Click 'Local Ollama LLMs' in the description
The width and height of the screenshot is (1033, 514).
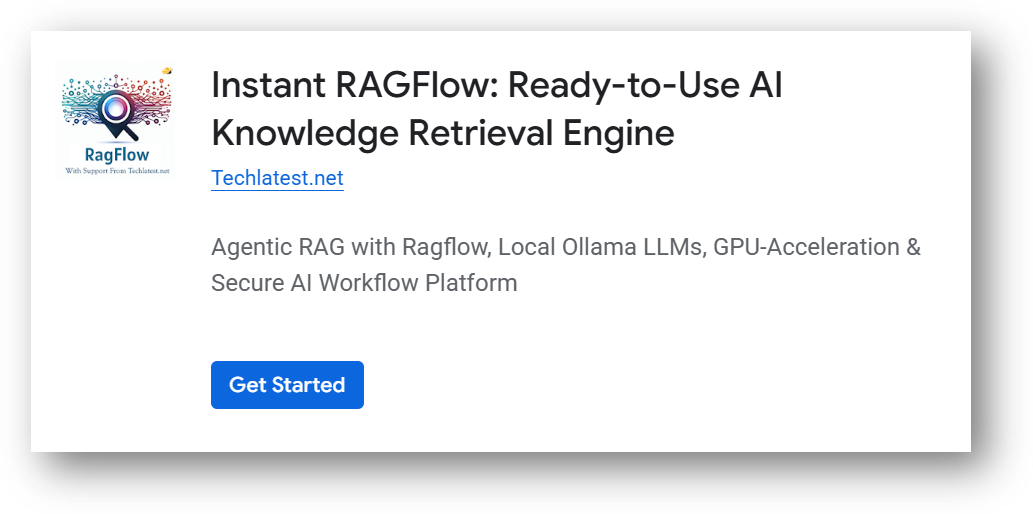(600, 246)
